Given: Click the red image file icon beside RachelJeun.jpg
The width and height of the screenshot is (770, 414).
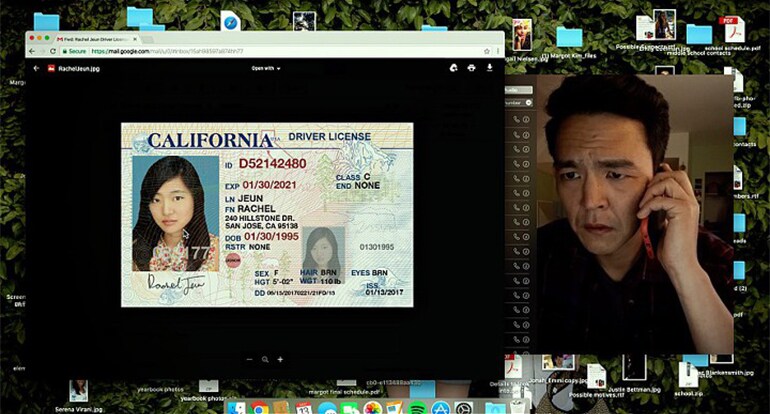Looking at the screenshot, I should [x=51, y=68].
